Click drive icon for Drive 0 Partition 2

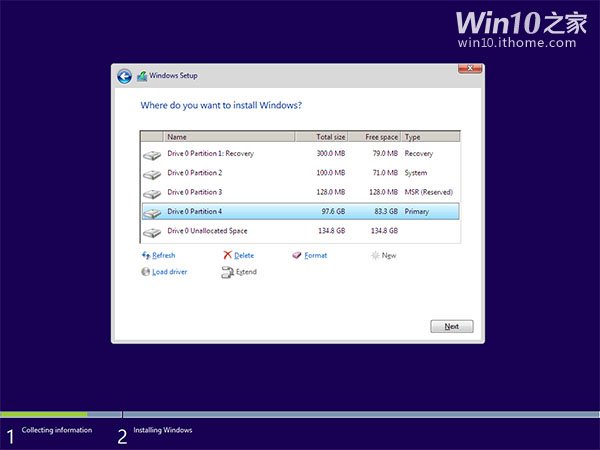click(152, 175)
